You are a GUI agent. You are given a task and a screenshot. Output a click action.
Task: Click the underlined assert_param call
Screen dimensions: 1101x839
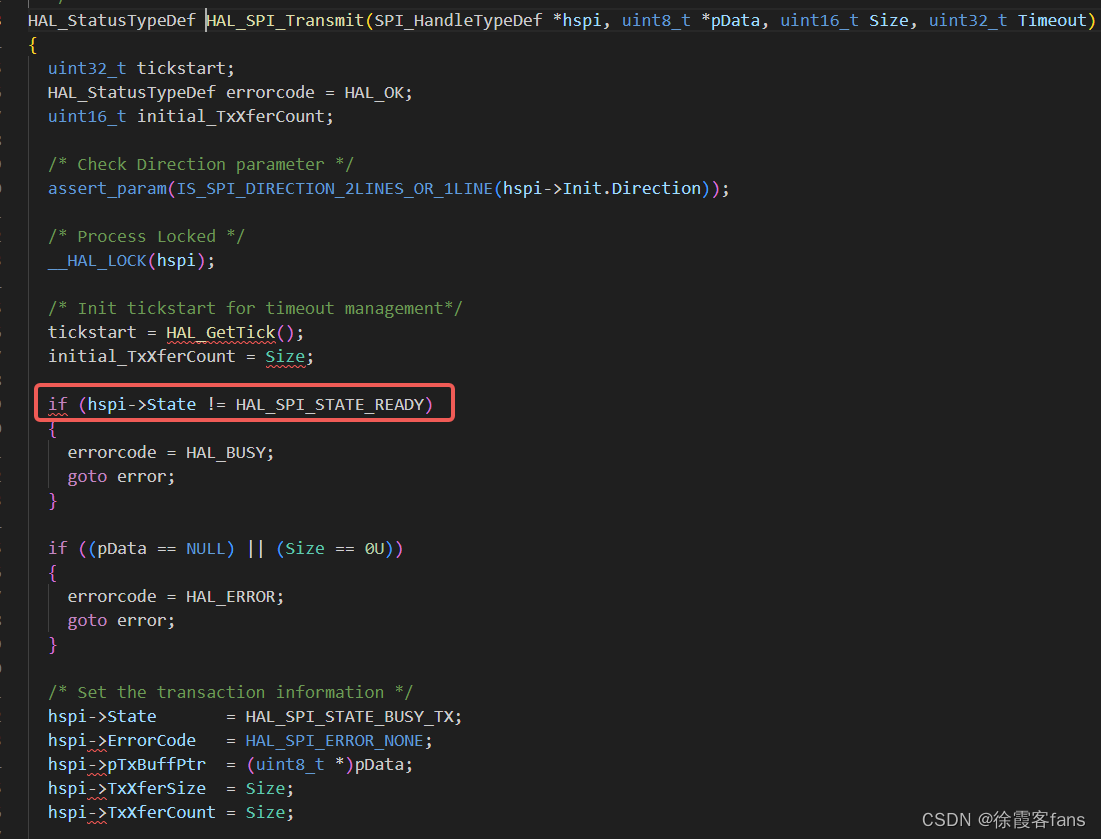click(105, 188)
